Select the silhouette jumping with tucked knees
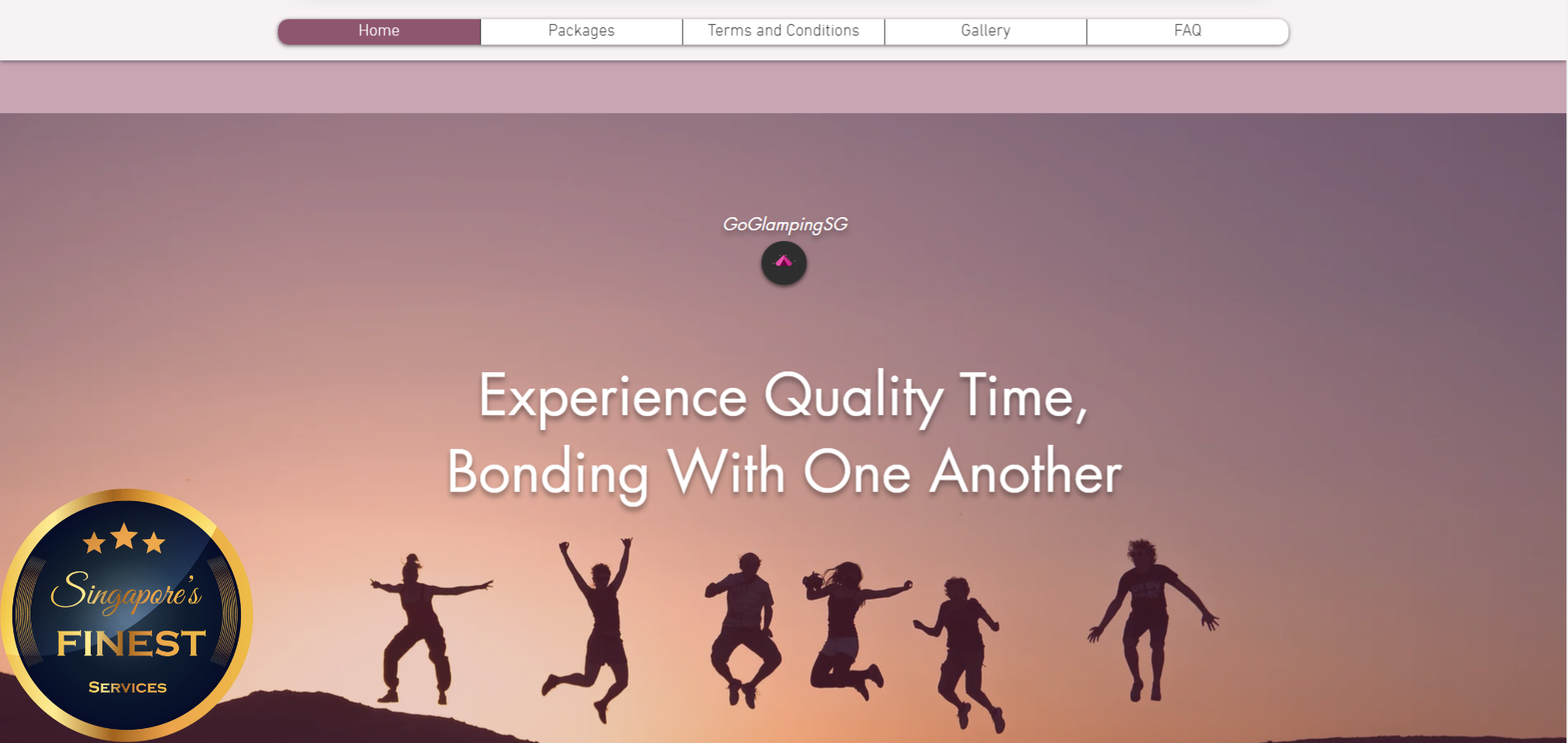This screenshot has width=1568, height=743. click(x=744, y=629)
